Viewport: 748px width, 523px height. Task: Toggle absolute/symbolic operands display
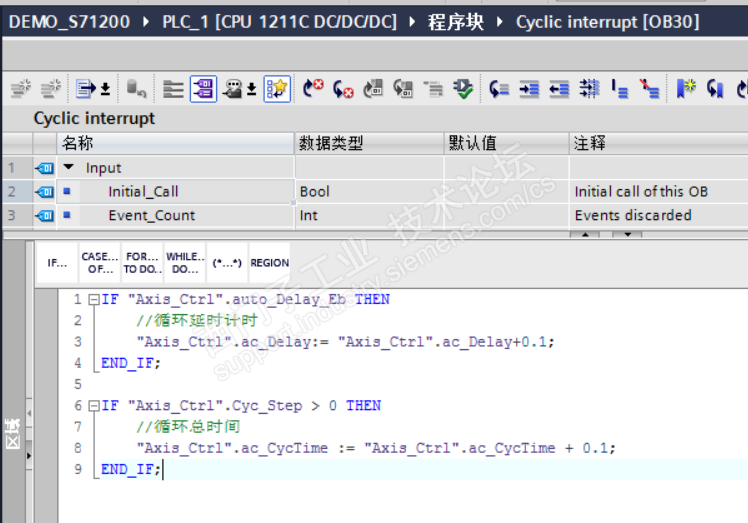tap(203, 89)
